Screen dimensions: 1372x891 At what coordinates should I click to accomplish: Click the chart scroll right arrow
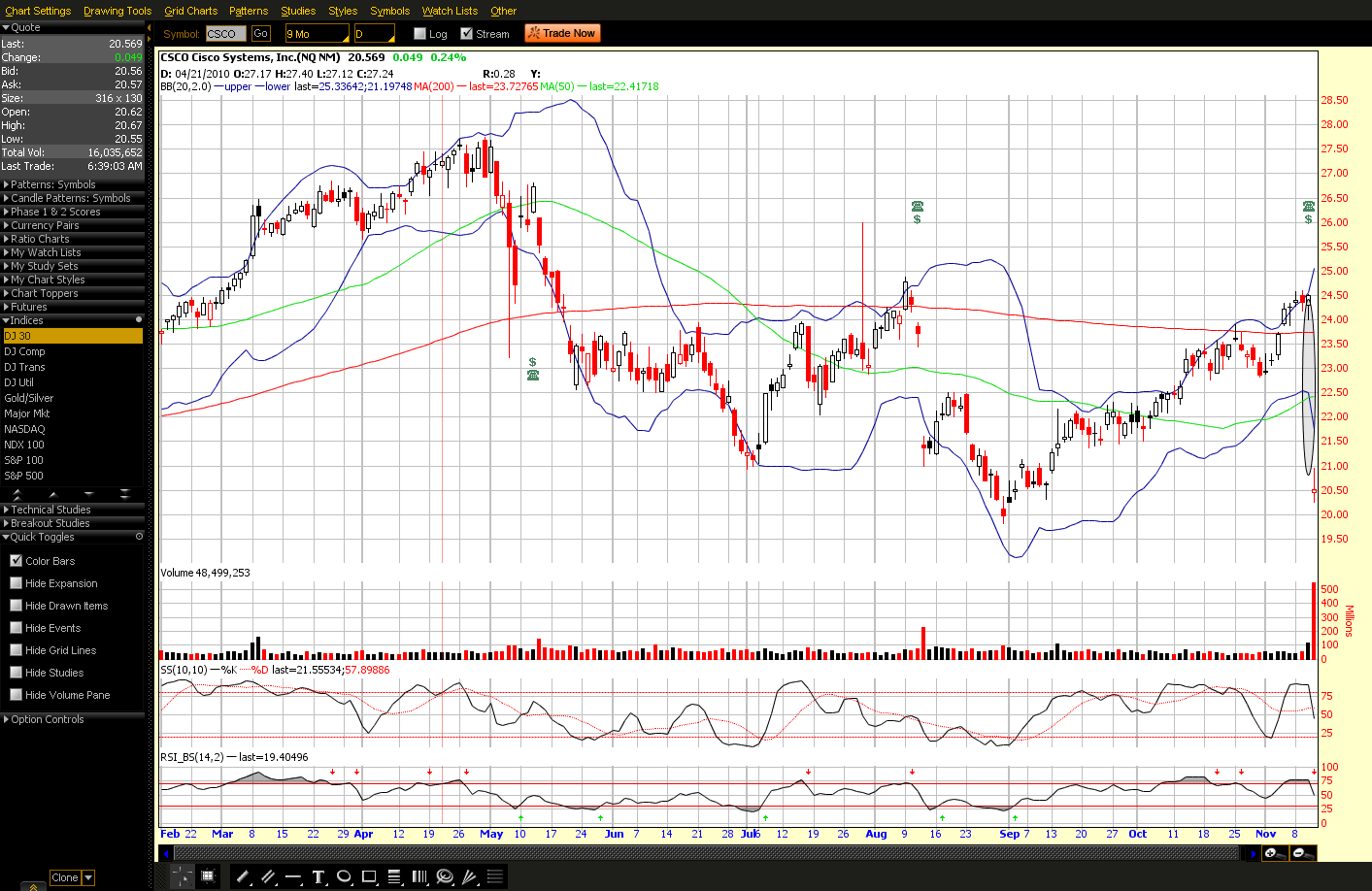coord(1254,853)
